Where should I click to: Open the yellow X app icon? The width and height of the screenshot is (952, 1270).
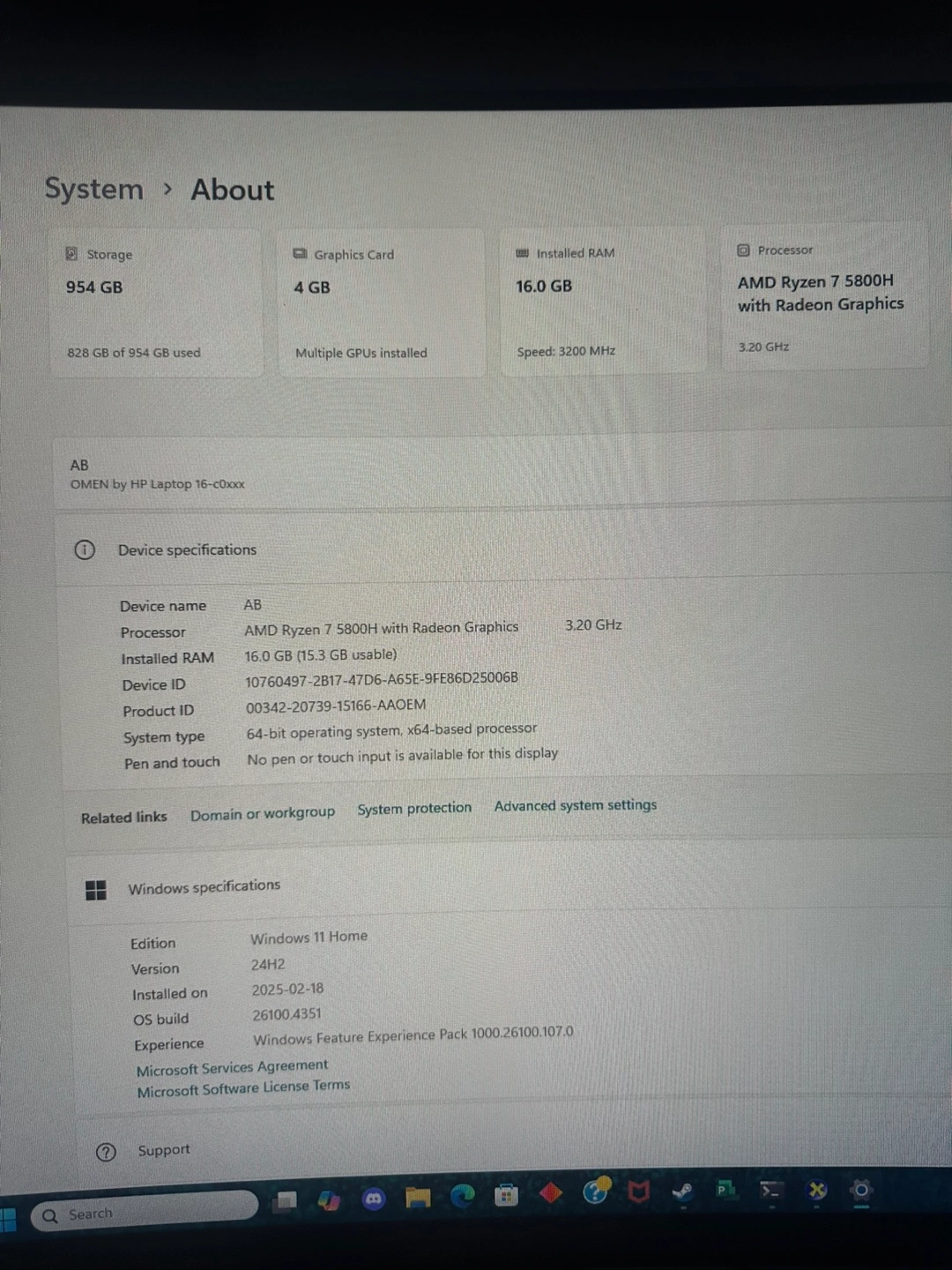click(x=817, y=1191)
